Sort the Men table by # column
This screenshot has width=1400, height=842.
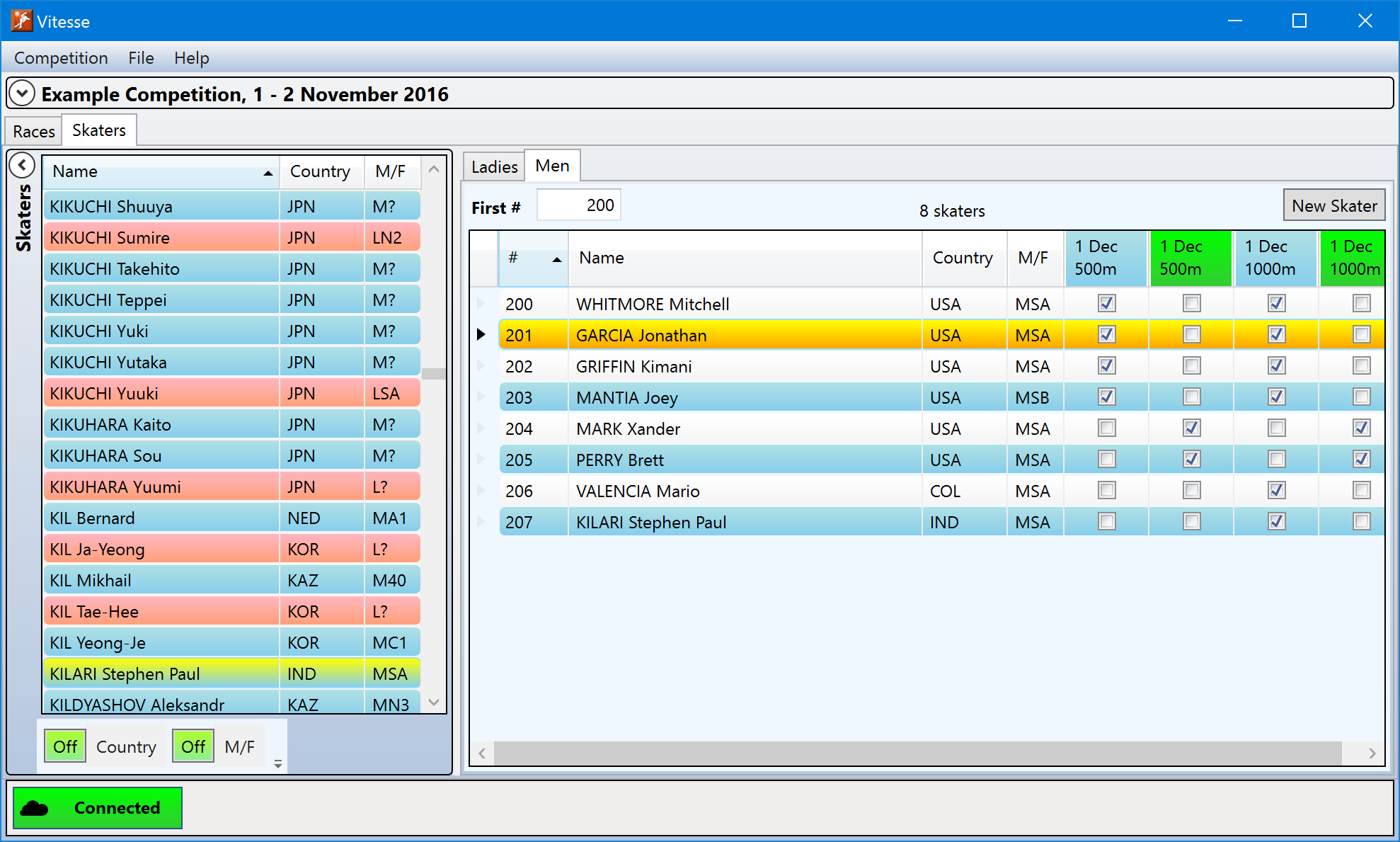pyautogui.click(x=533, y=258)
